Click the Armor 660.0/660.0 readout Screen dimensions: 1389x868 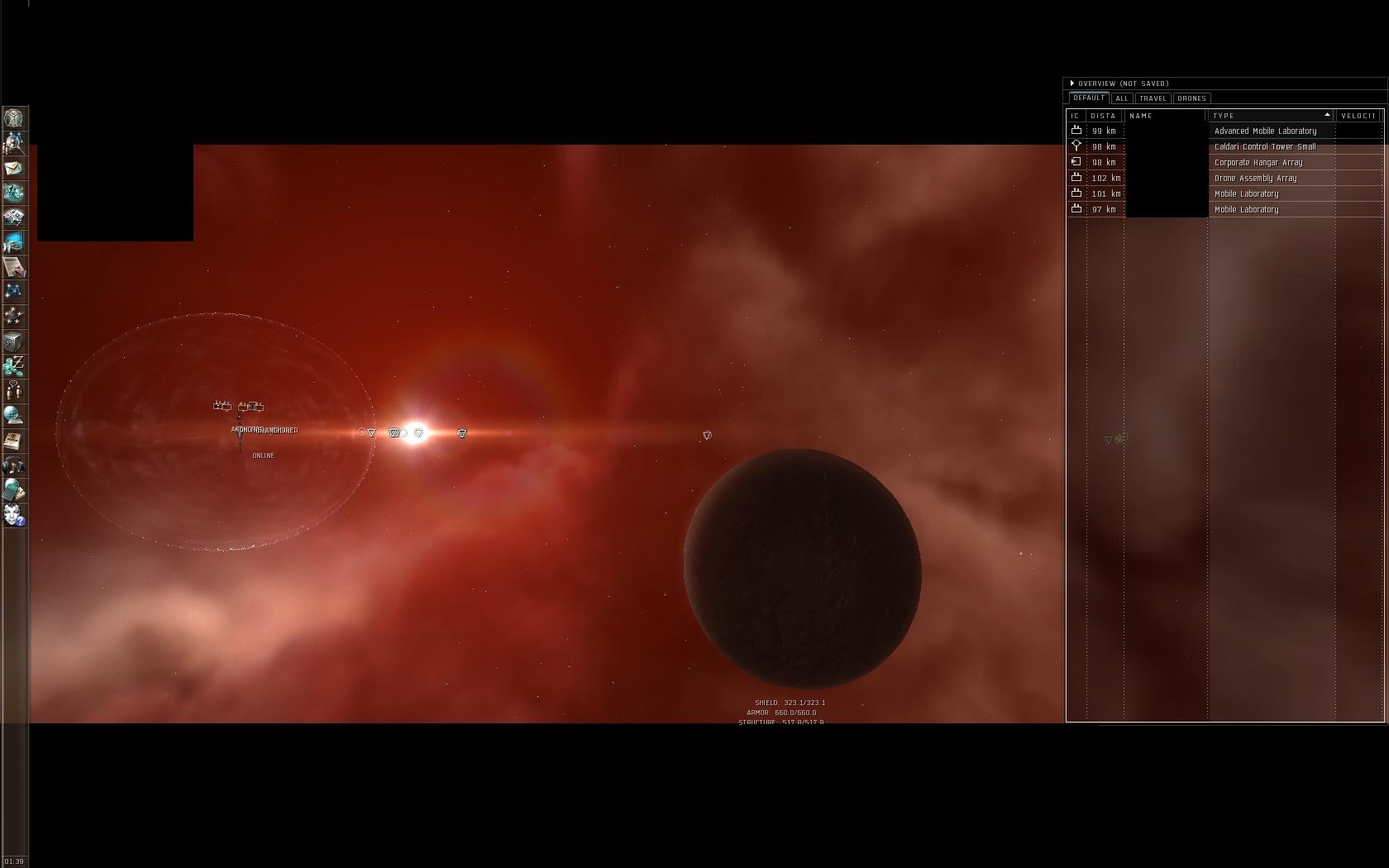pos(781,713)
